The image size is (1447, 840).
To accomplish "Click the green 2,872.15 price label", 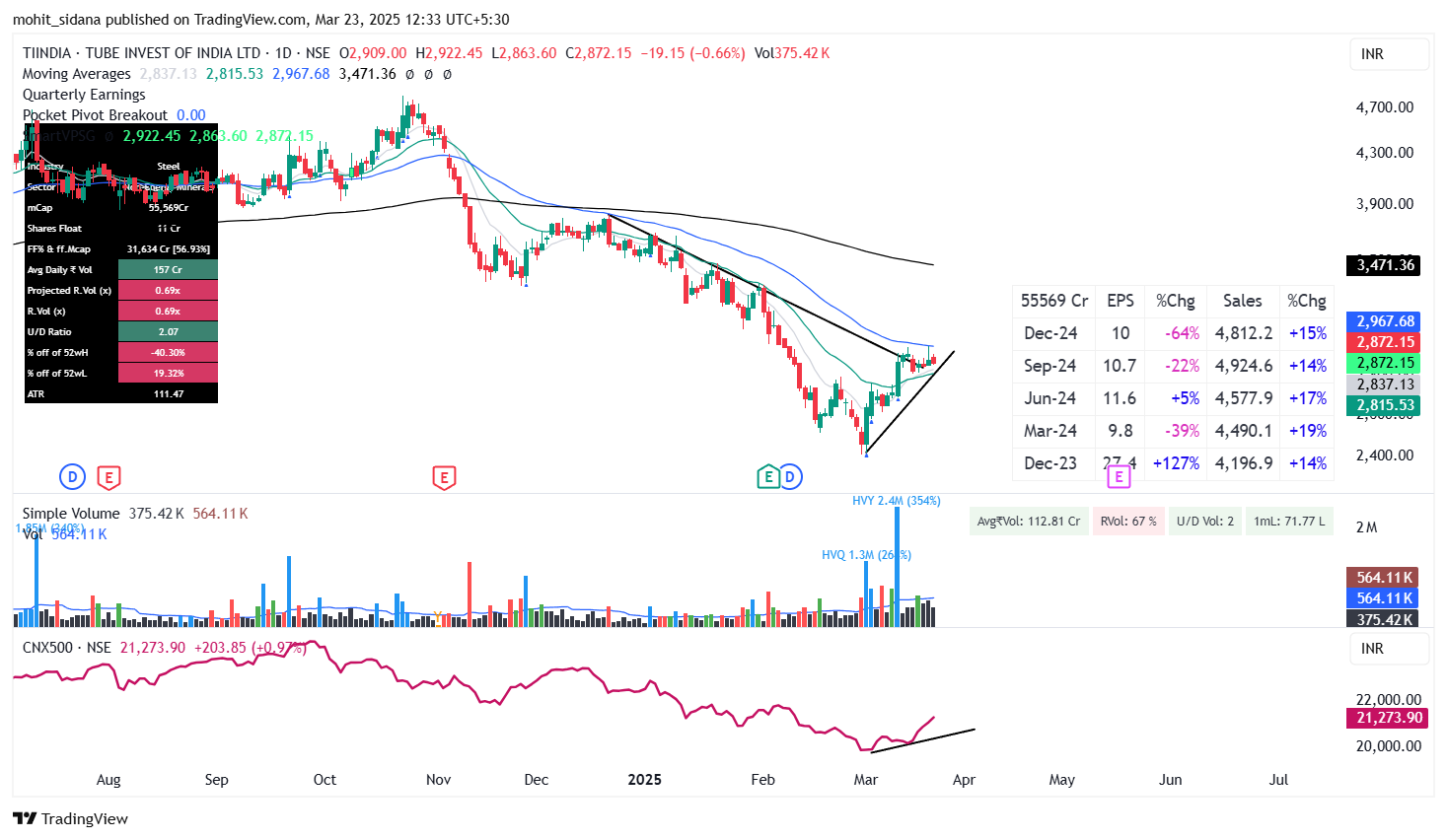I will click(1383, 363).
